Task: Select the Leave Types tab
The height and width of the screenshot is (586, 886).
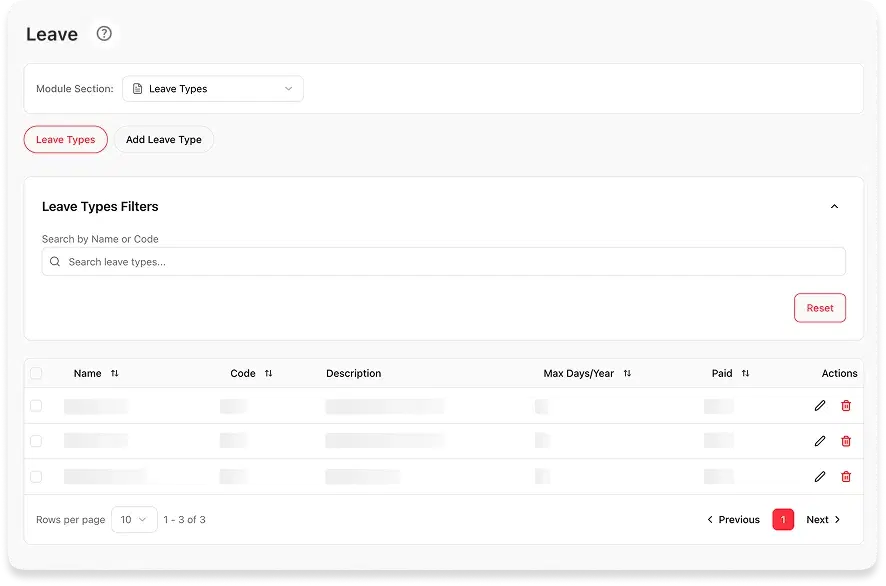Action: click(66, 140)
